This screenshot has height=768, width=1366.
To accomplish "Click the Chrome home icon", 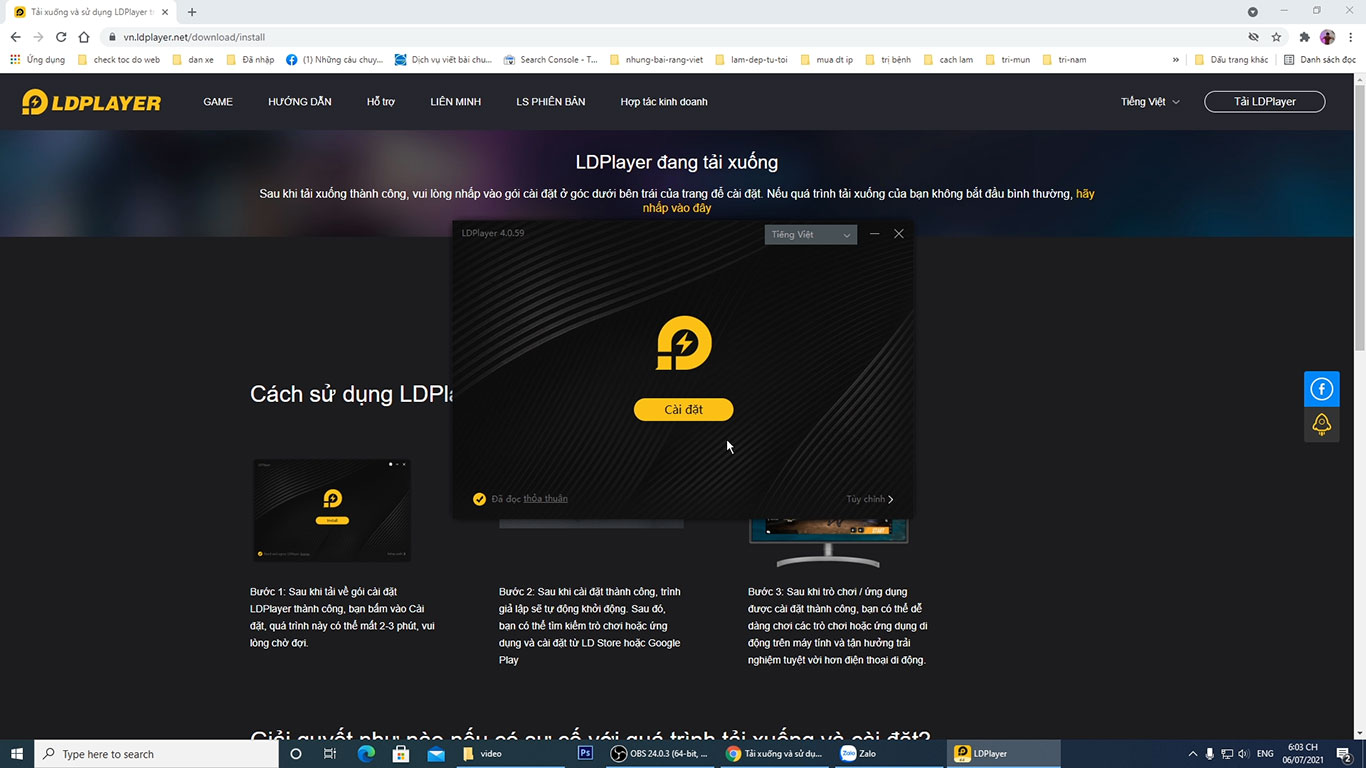I will 84,37.
